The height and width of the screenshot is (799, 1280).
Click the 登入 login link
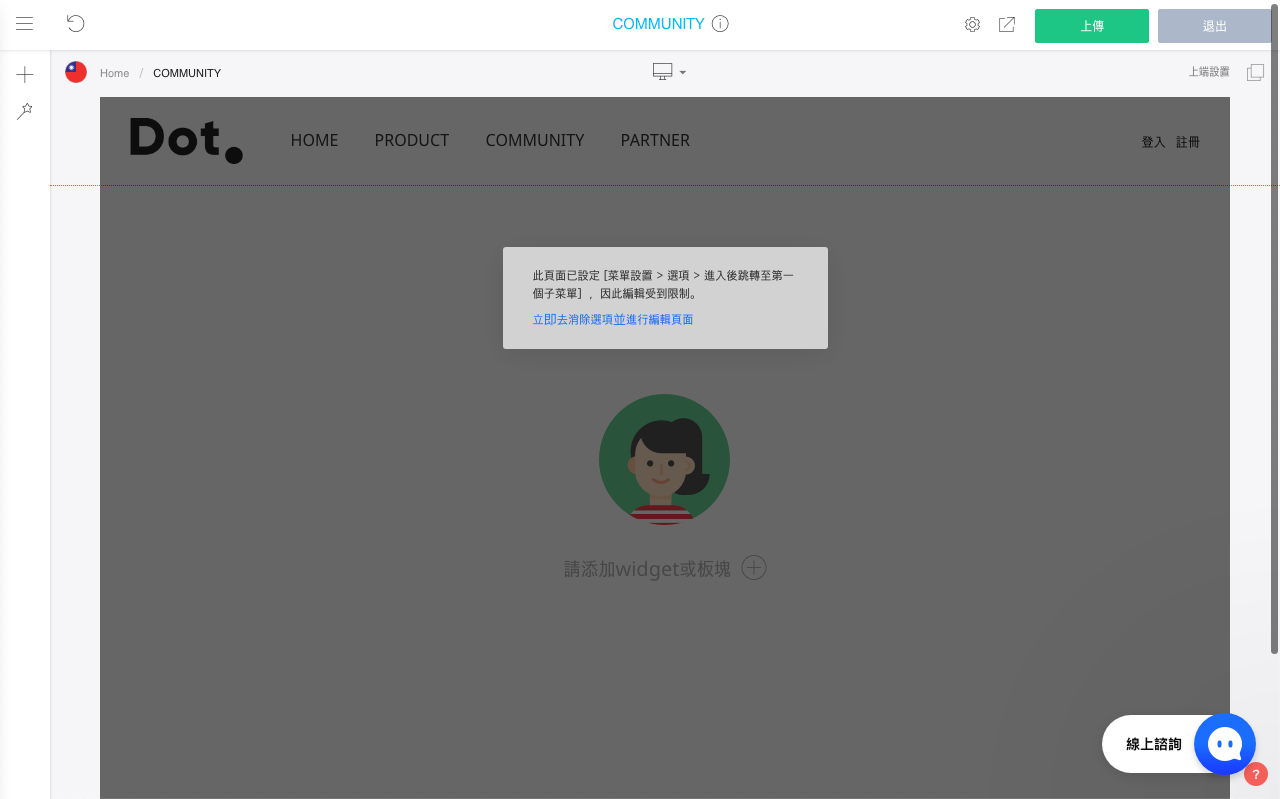1154,142
